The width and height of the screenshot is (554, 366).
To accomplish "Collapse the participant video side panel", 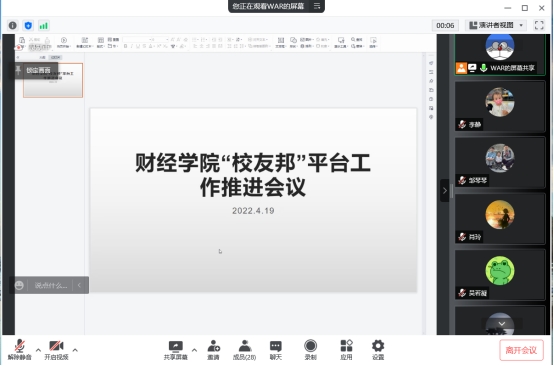I will [444, 190].
